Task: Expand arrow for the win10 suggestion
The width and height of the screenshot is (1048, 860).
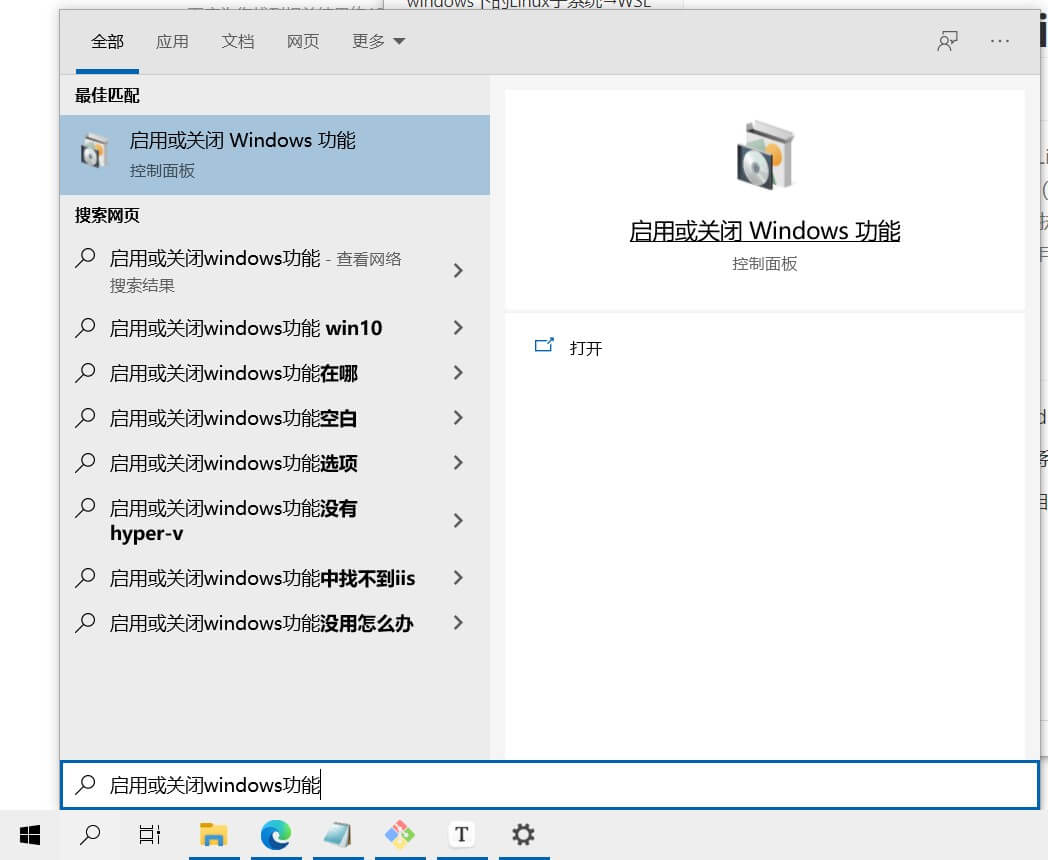Action: pyautogui.click(x=458, y=327)
